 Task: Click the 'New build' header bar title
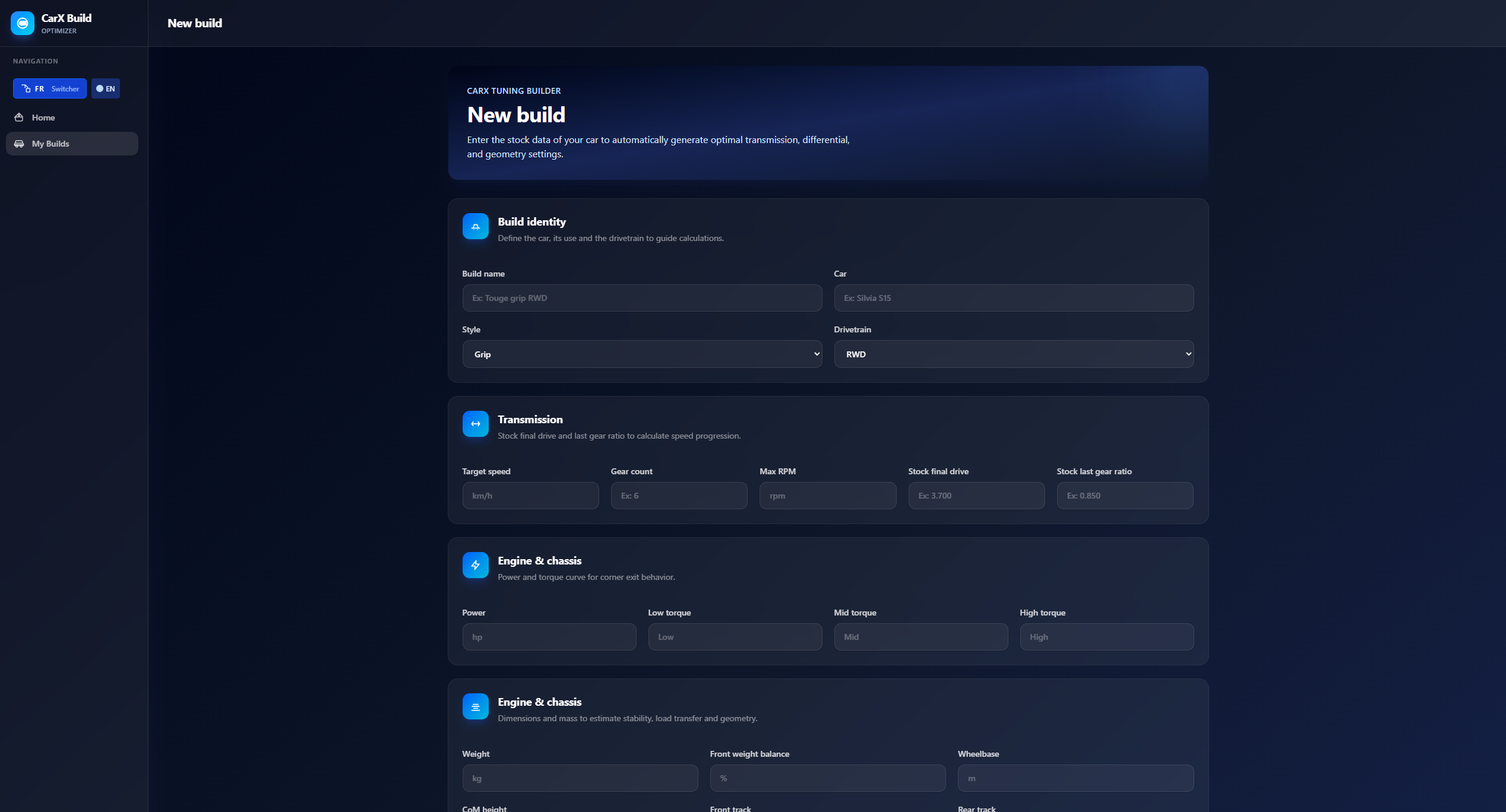pos(195,23)
